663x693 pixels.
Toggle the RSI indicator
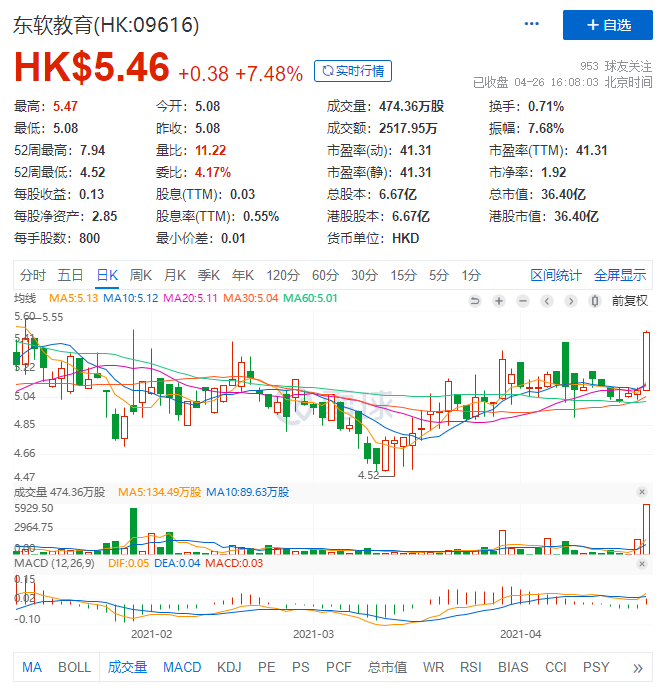click(x=471, y=667)
